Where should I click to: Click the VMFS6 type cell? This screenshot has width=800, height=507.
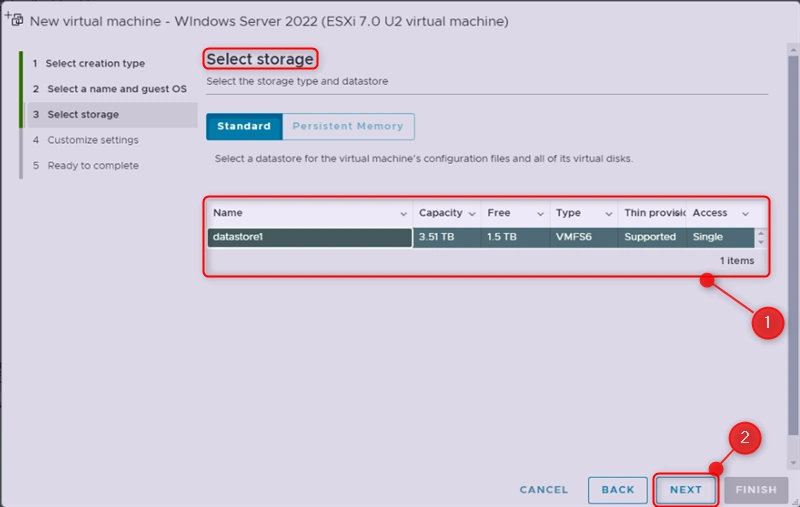[x=584, y=237]
